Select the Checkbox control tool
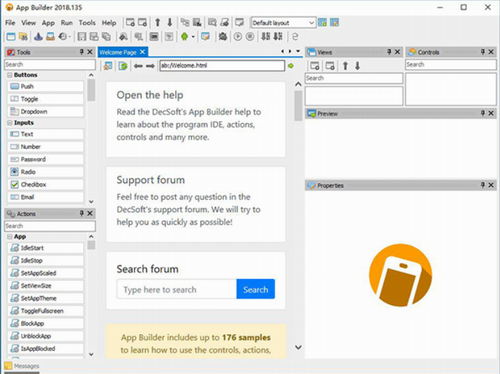This screenshot has width=500, height=374. click(x=45, y=184)
